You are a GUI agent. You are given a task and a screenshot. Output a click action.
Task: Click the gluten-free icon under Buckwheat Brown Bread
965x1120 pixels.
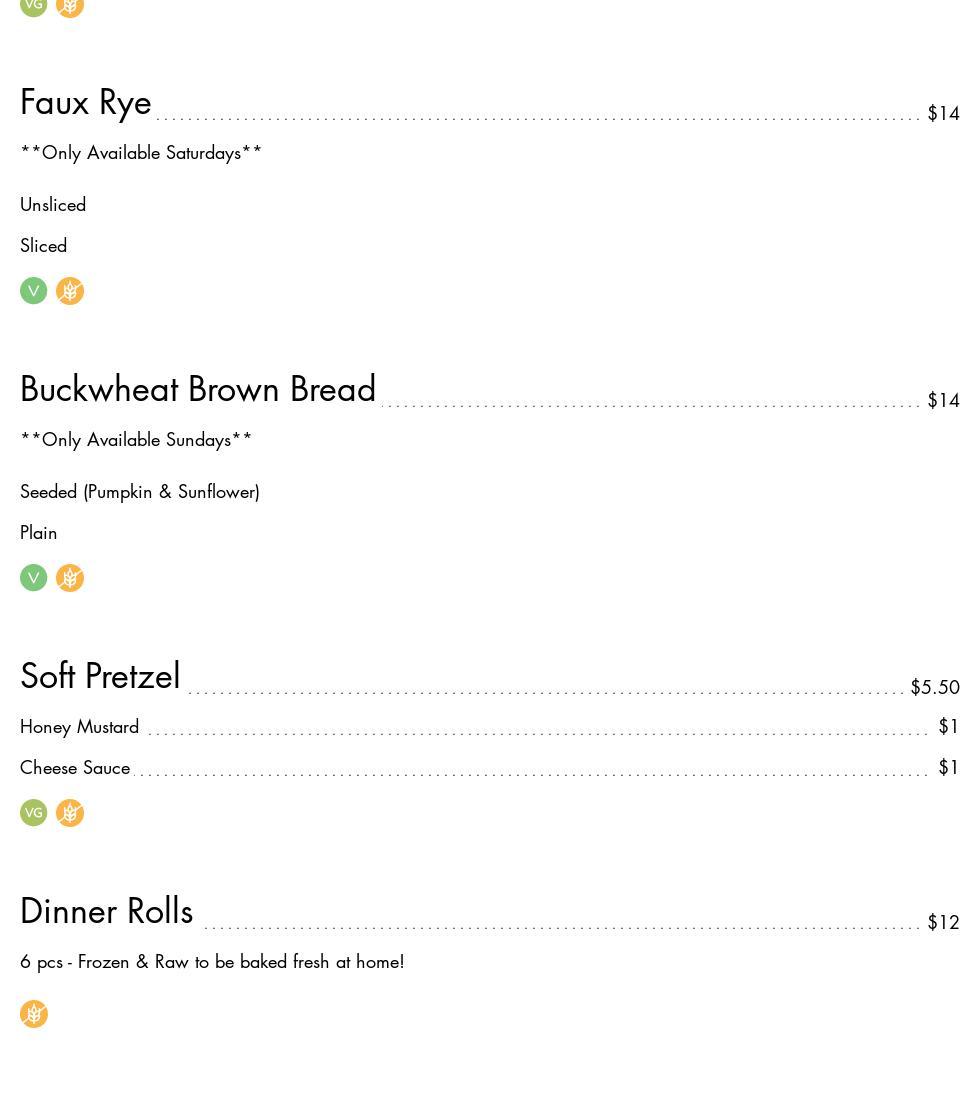point(70,578)
